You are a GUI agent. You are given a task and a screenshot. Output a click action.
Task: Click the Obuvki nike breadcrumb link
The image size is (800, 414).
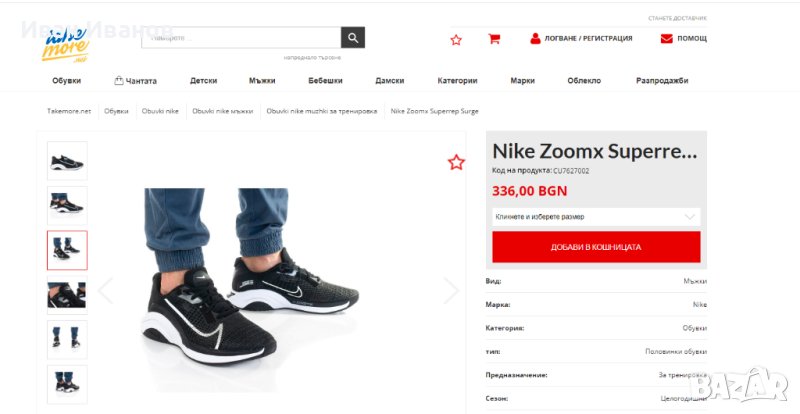(x=160, y=111)
